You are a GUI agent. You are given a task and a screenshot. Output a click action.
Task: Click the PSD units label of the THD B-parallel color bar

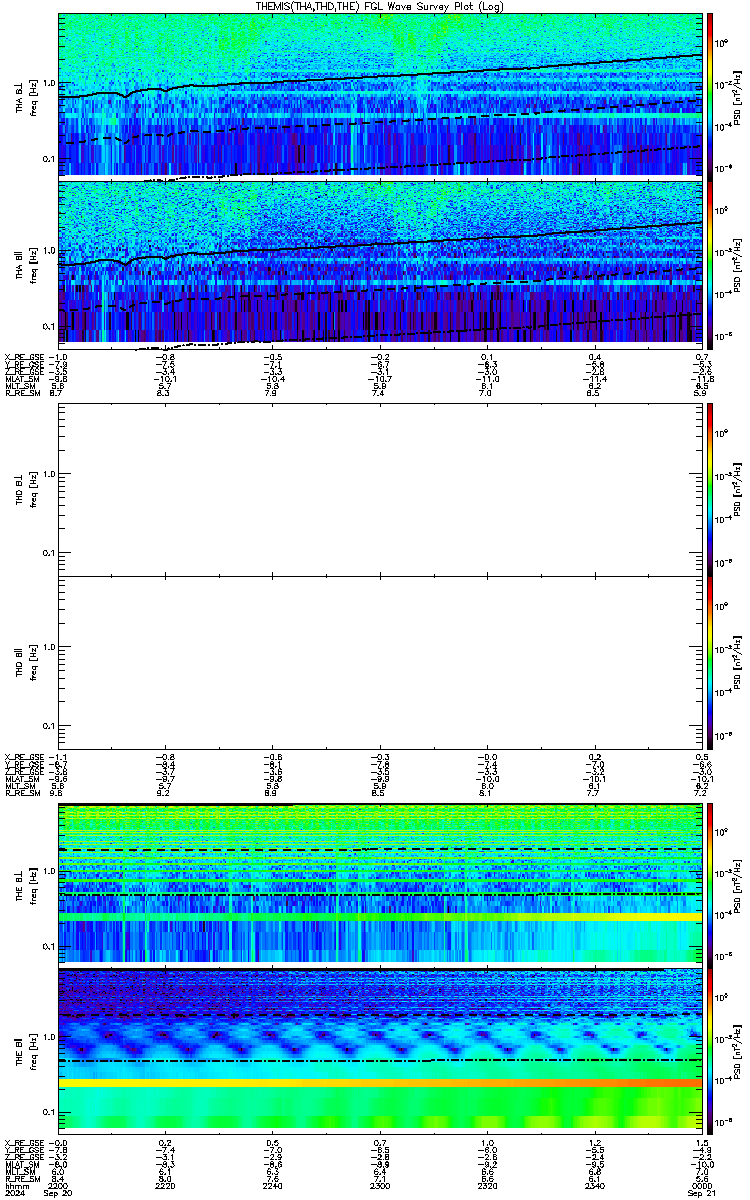(735, 661)
